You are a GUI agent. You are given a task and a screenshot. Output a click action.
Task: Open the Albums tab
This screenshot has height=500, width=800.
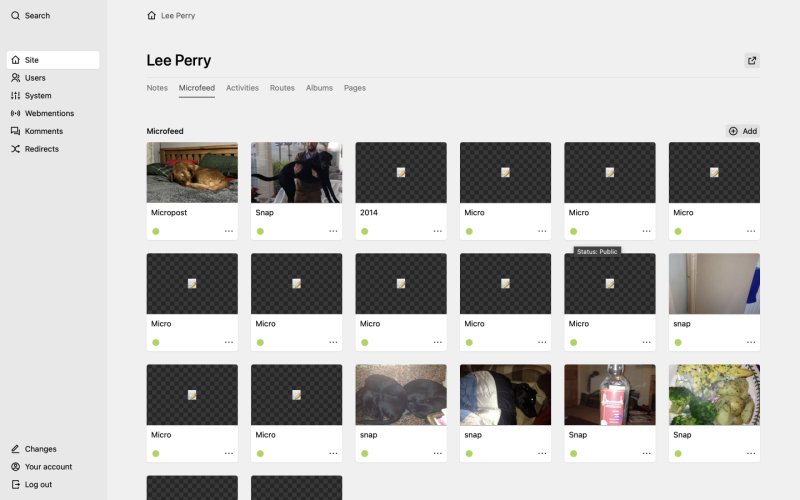click(319, 88)
